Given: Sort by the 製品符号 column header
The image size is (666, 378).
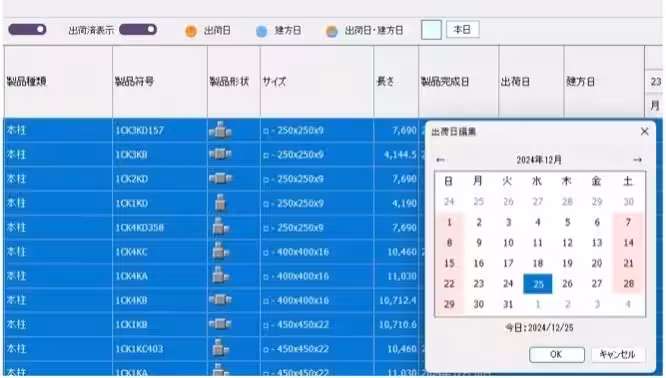Looking at the screenshot, I should (160, 82).
